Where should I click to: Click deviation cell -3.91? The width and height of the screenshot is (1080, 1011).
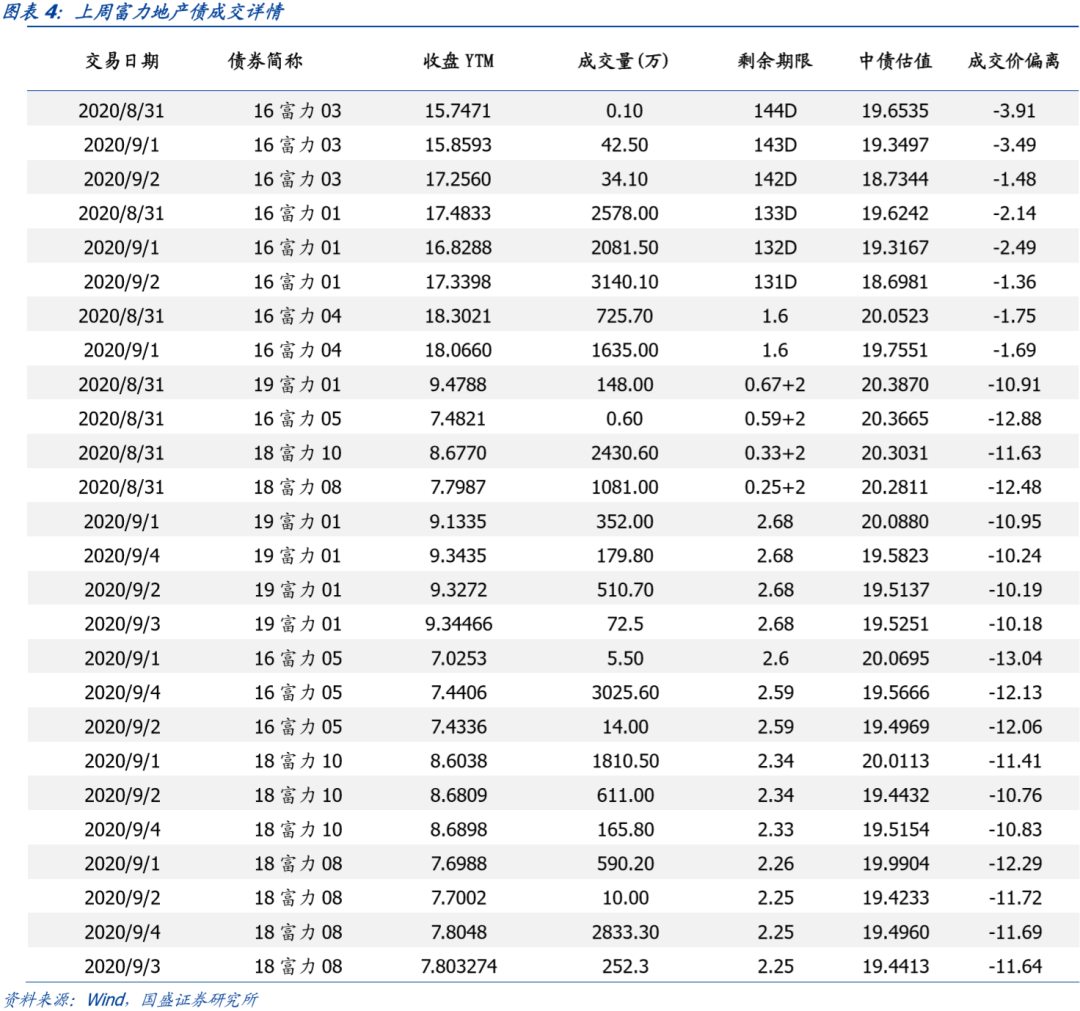[x=1014, y=111]
